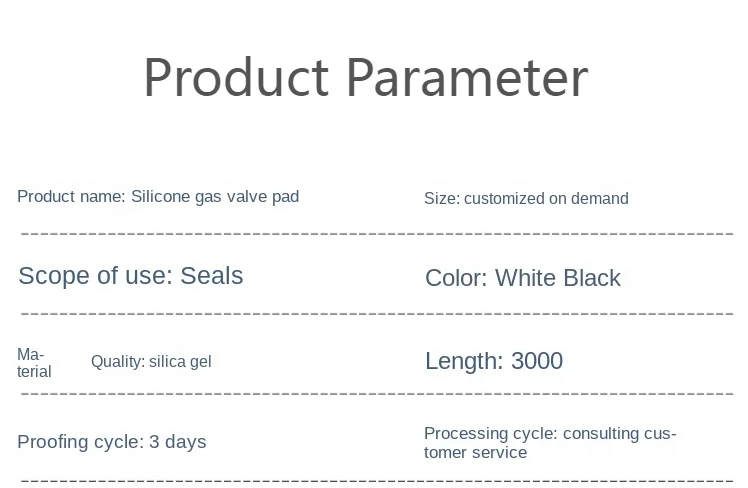The width and height of the screenshot is (748, 488).
Task: Click the "Size:" label
Action: pos(441,198)
